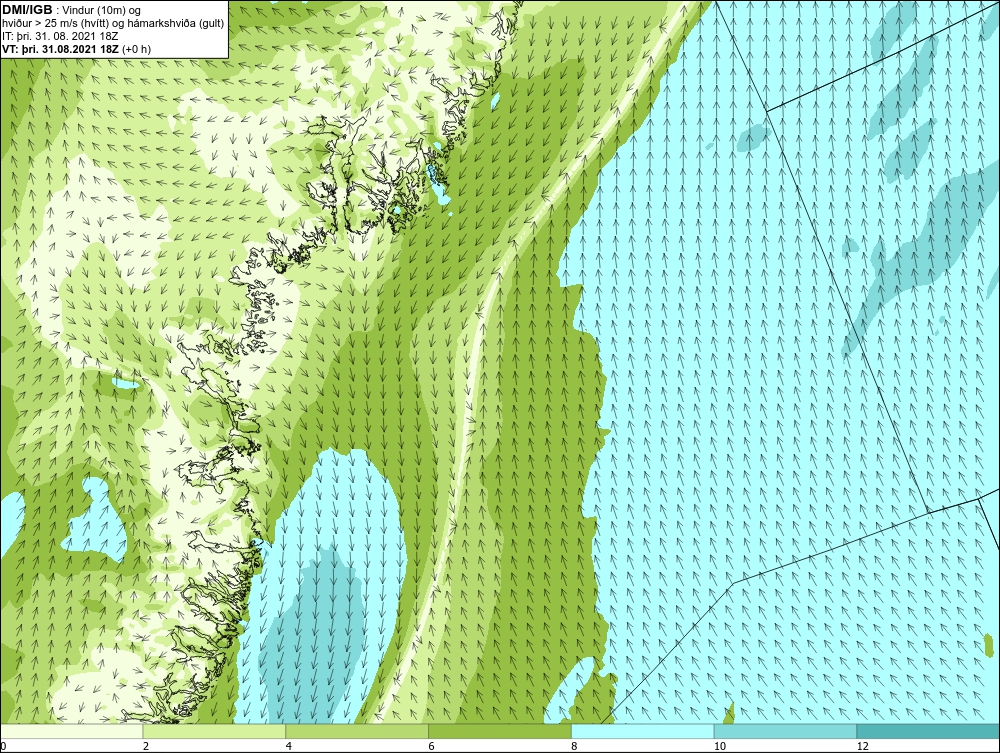Click the legend scale label 6
This screenshot has height=753, width=1000.
432,746
